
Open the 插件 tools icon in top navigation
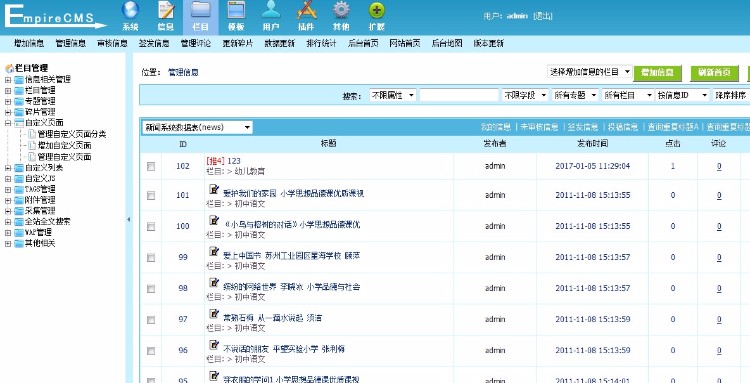306,10
